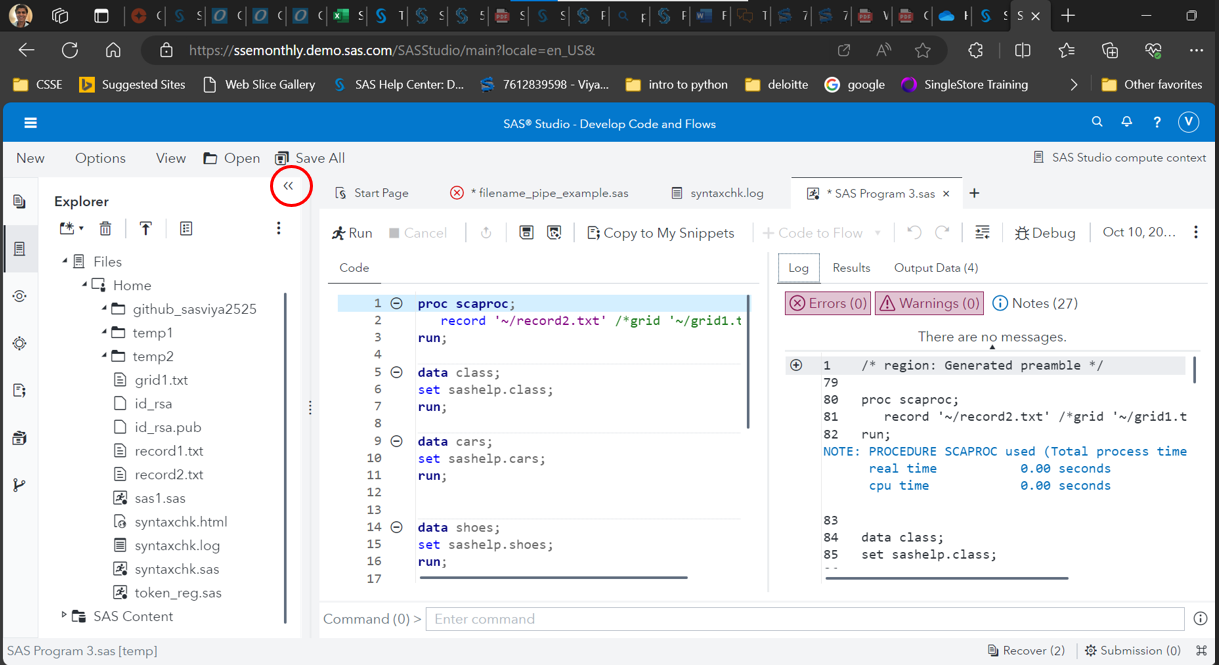Expand the SAS Content tree node

tap(64, 616)
